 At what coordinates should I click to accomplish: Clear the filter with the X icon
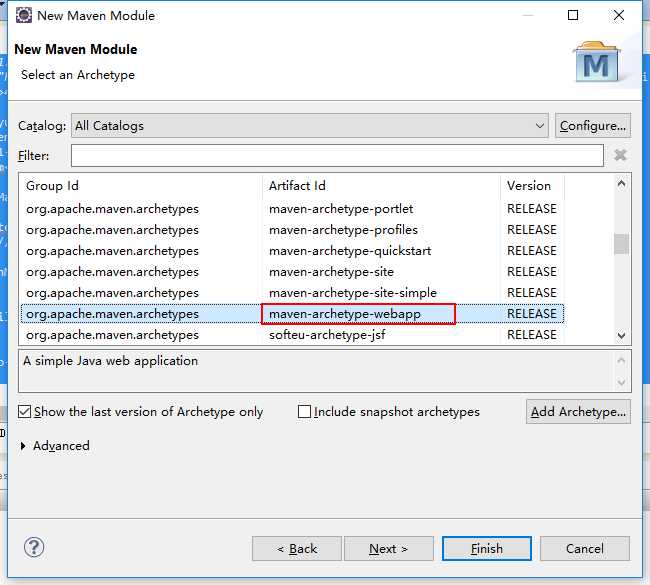click(x=620, y=155)
